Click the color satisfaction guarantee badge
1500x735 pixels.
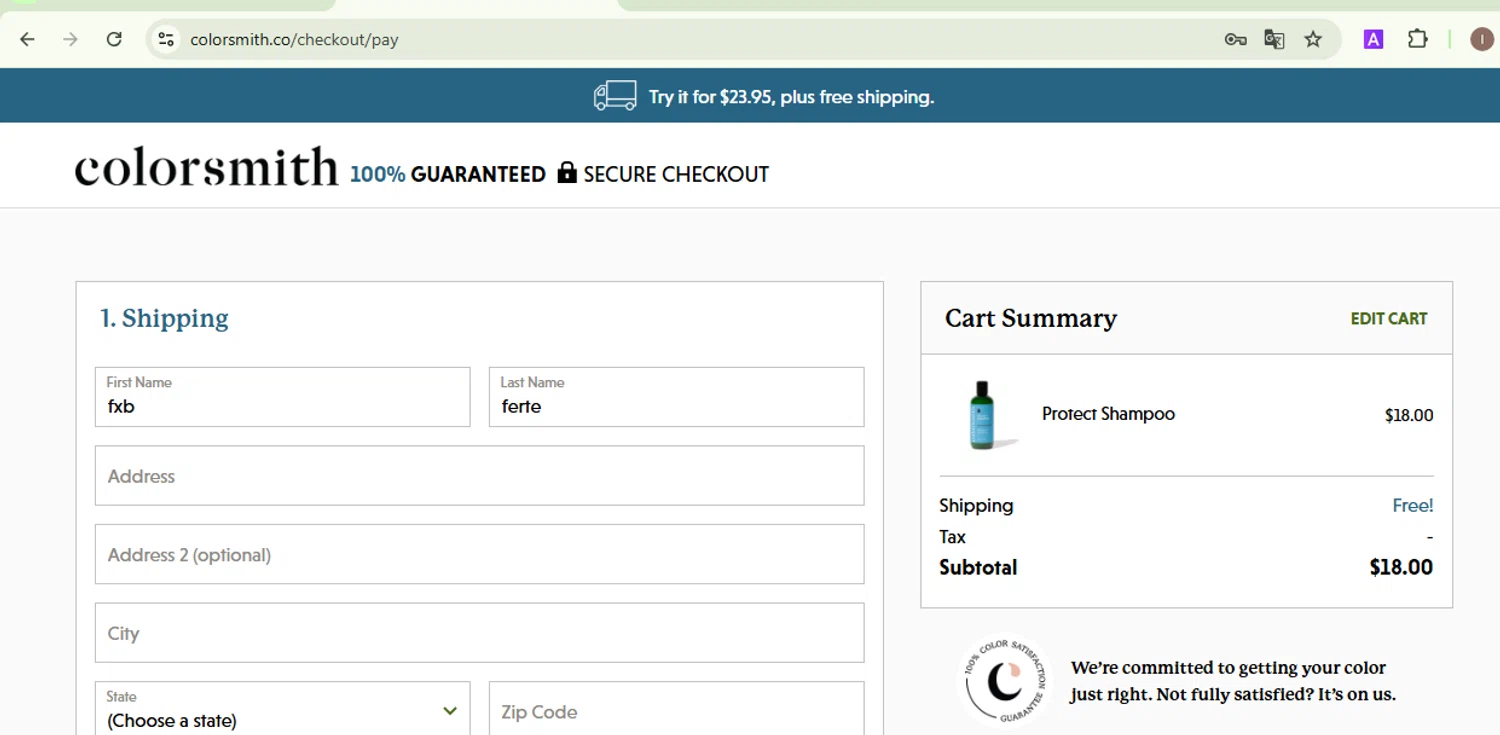point(1004,681)
